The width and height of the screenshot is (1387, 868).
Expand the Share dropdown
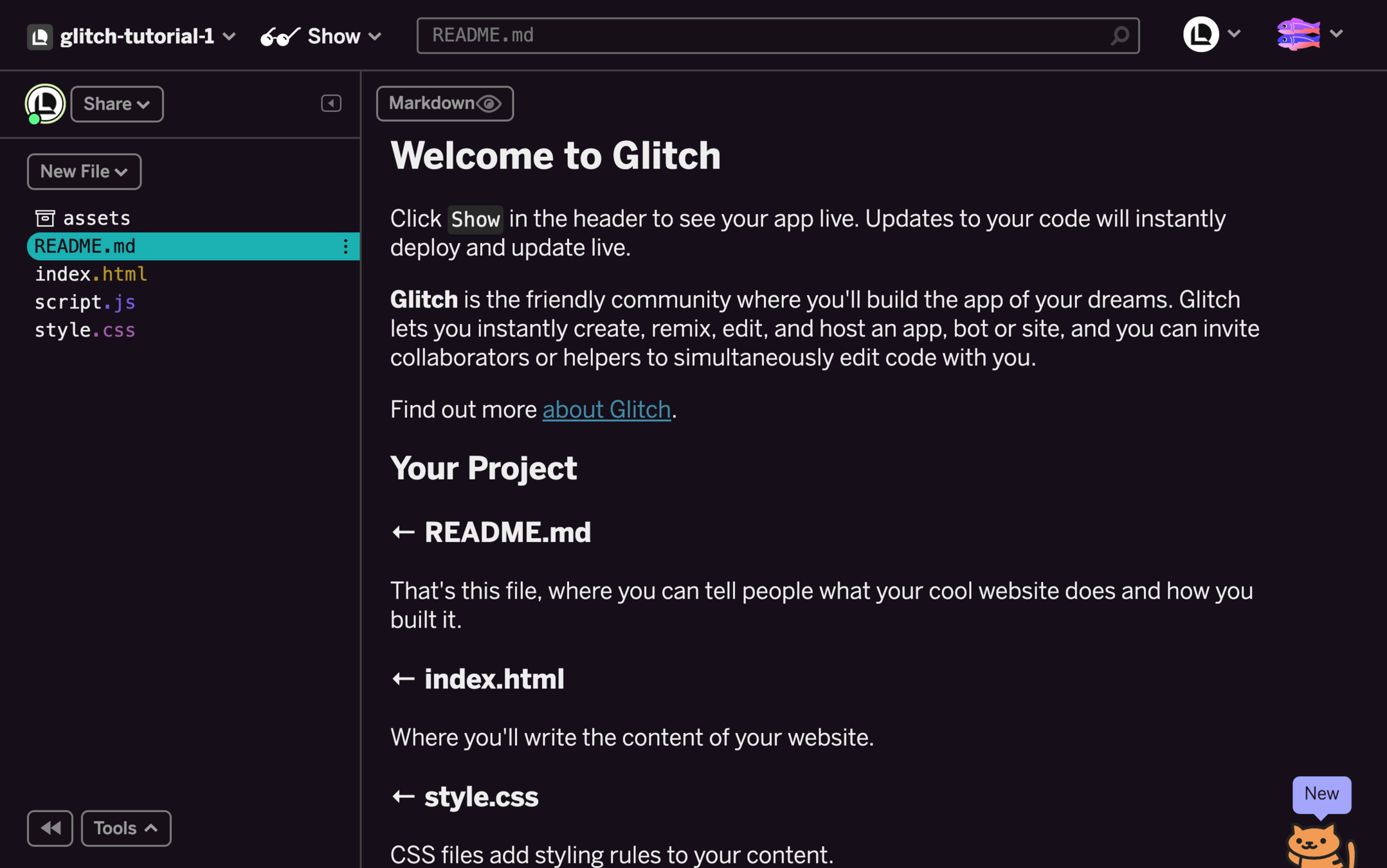tap(116, 104)
